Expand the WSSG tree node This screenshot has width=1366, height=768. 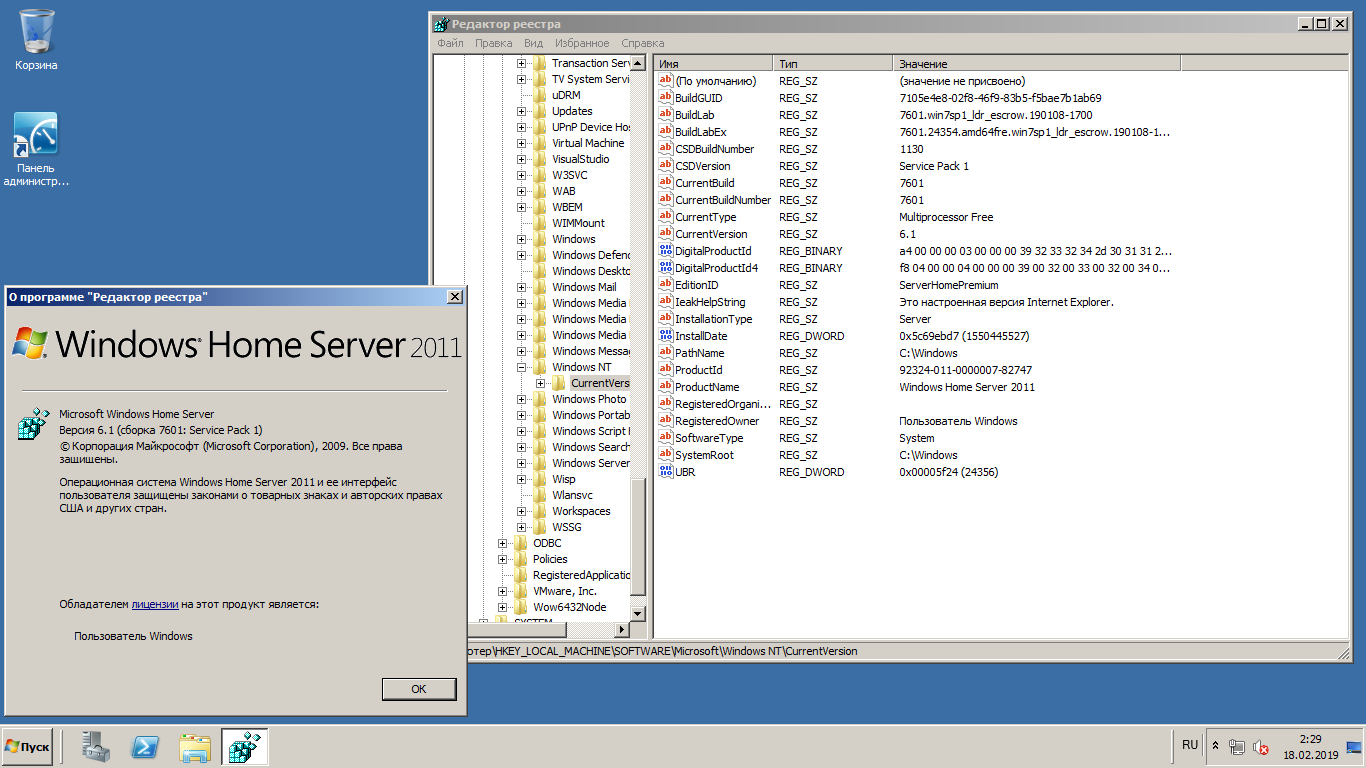(x=522, y=527)
